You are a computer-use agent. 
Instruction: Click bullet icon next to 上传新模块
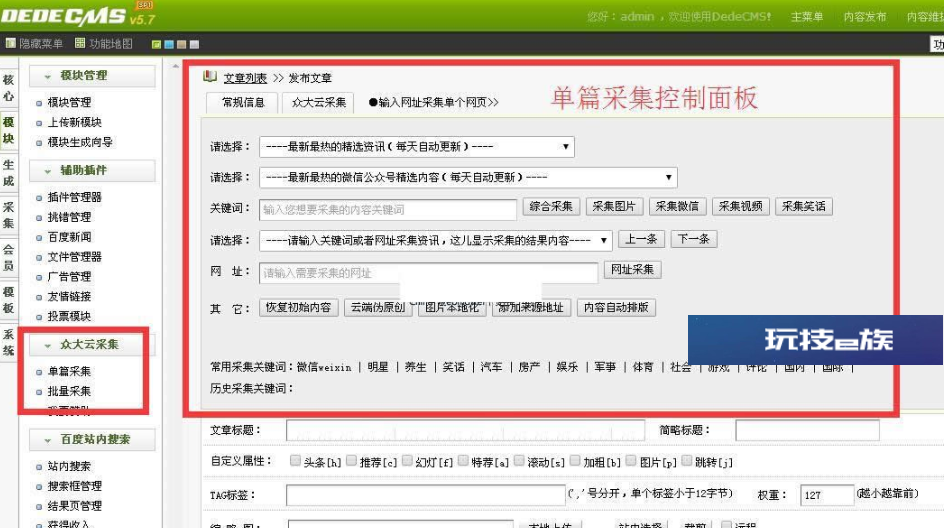click(x=39, y=123)
